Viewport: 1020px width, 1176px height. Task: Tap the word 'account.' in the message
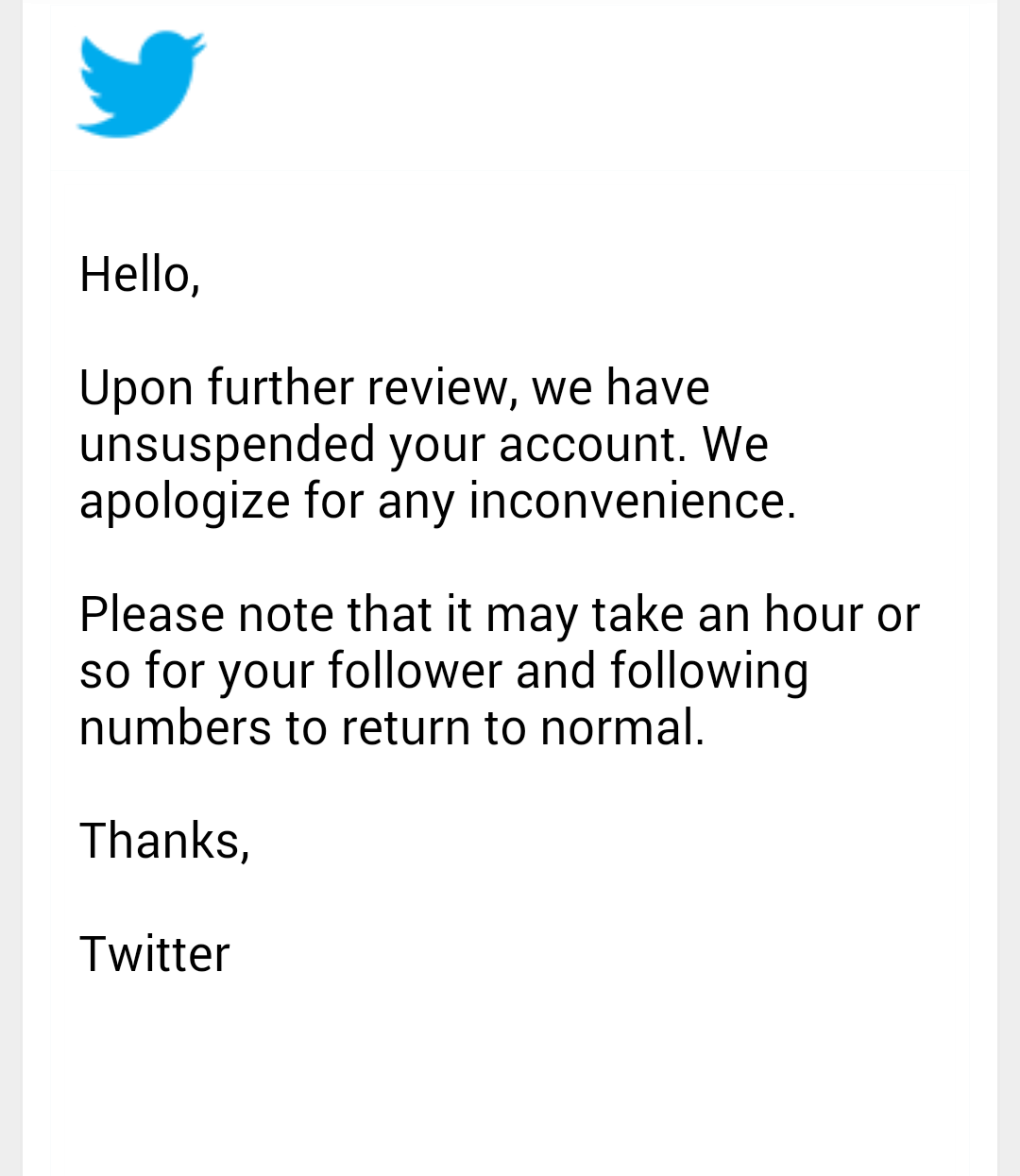[x=592, y=444]
